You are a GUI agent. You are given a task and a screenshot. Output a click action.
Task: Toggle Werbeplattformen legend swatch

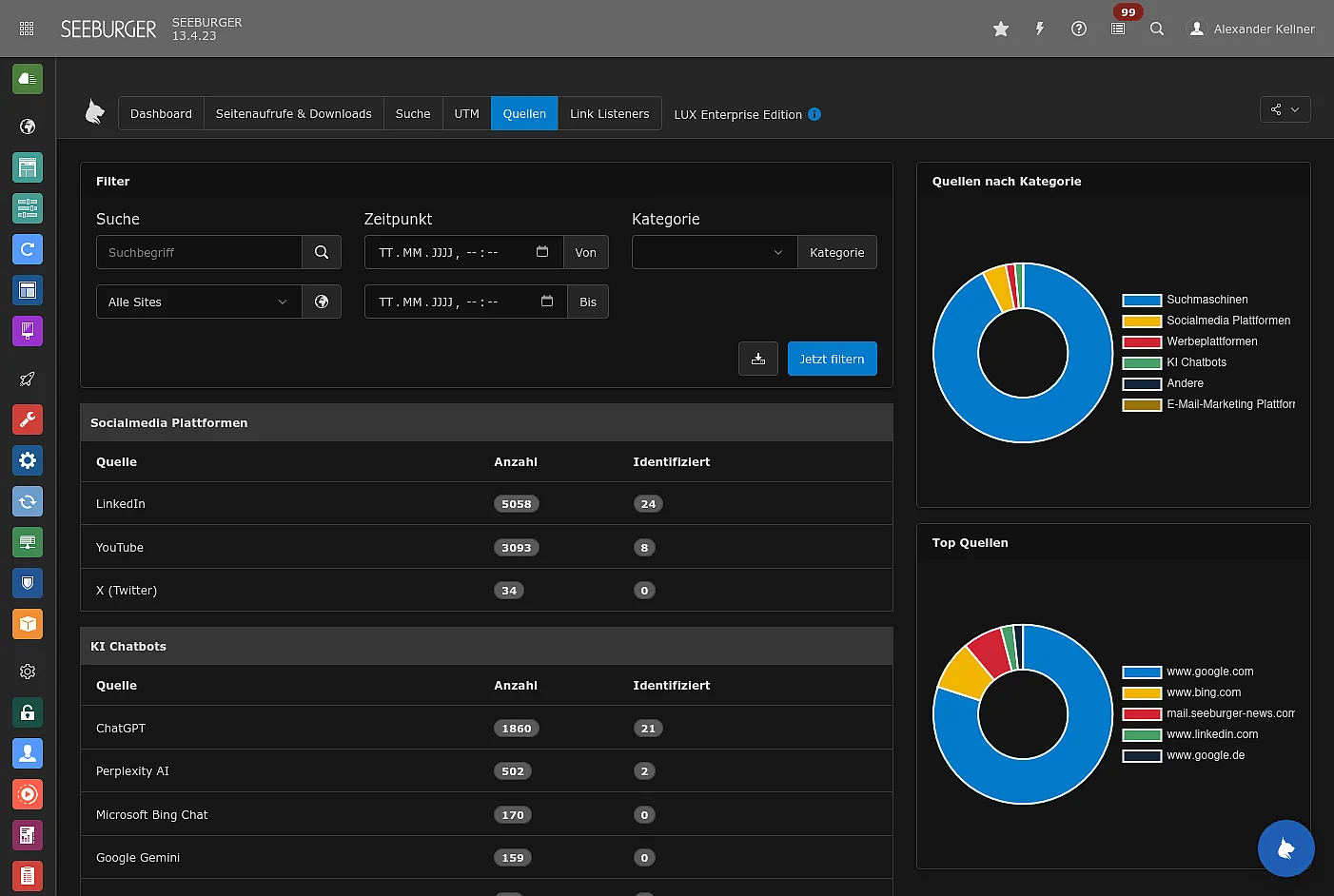1142,341
